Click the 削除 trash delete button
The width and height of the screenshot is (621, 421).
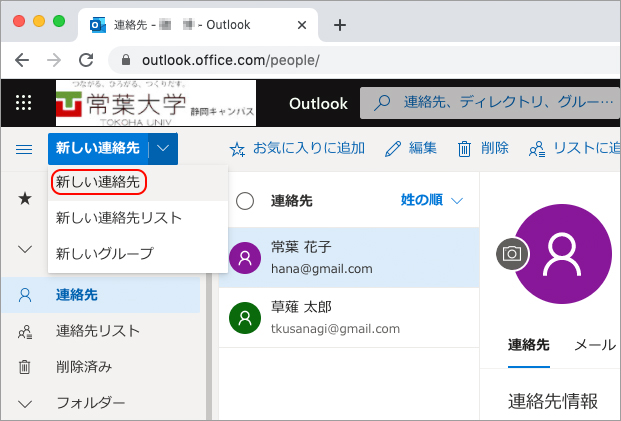483,148
